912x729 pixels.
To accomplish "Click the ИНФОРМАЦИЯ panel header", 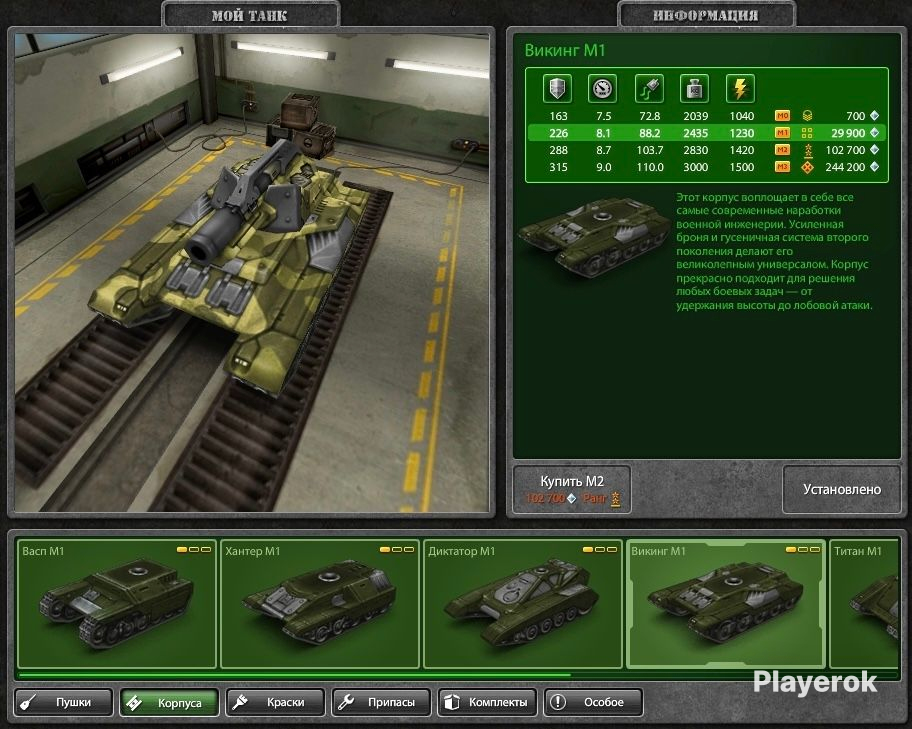I will [x=706, y=16].
